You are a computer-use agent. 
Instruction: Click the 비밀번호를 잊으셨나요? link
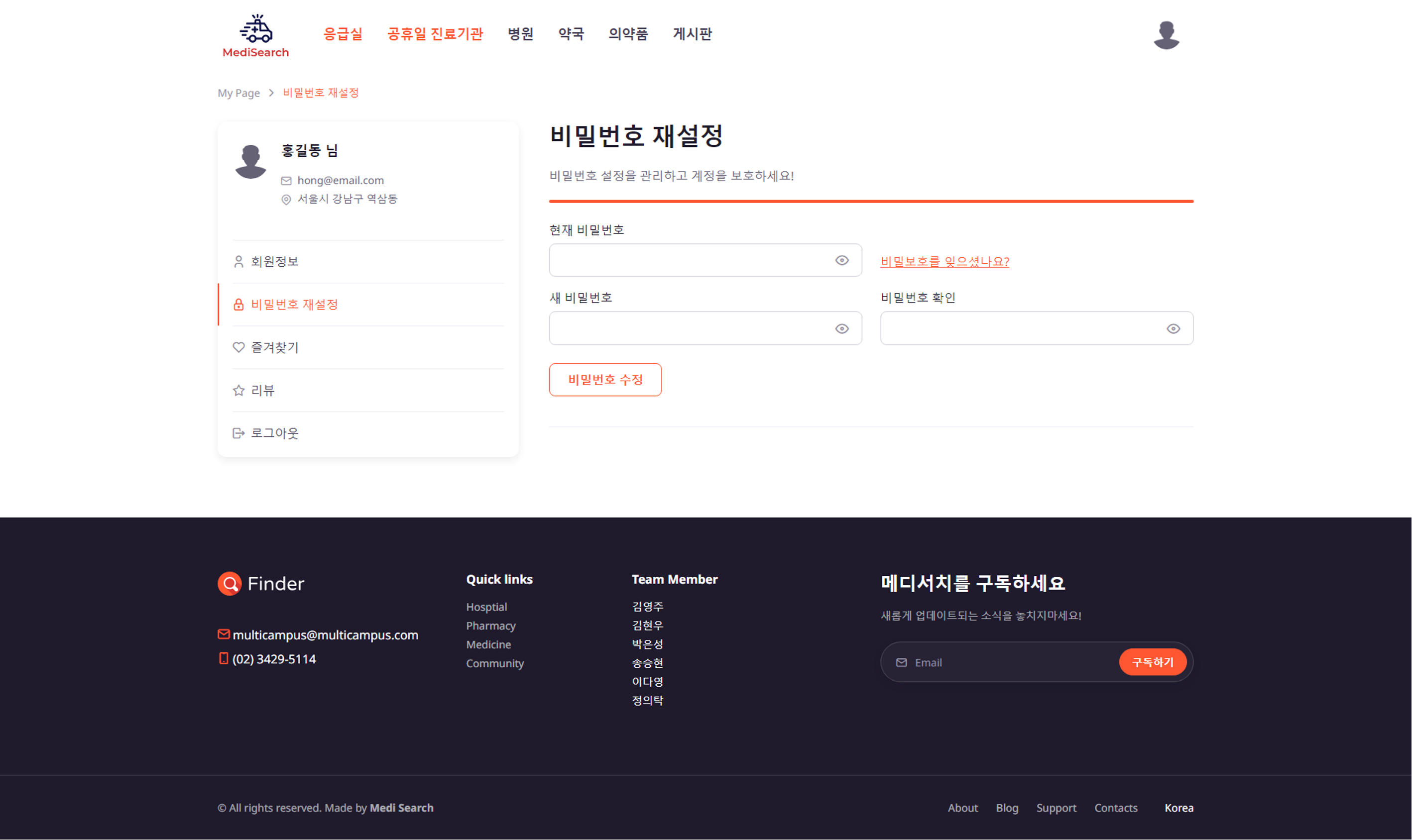(x=944, y=262)
